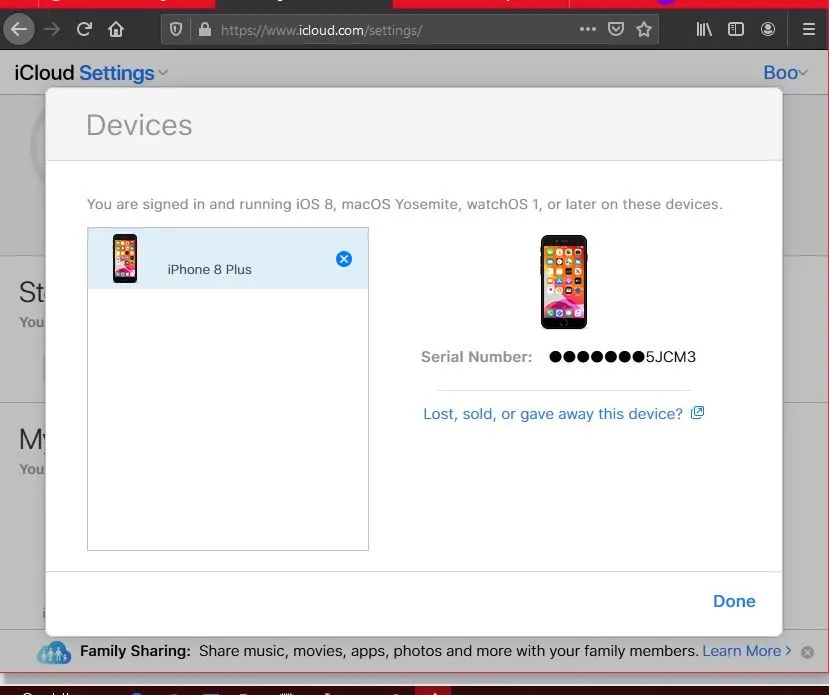Screen dimensions: 829x695
Task: Dismiss the Family Sharing banner
Action: click(807, 652)
